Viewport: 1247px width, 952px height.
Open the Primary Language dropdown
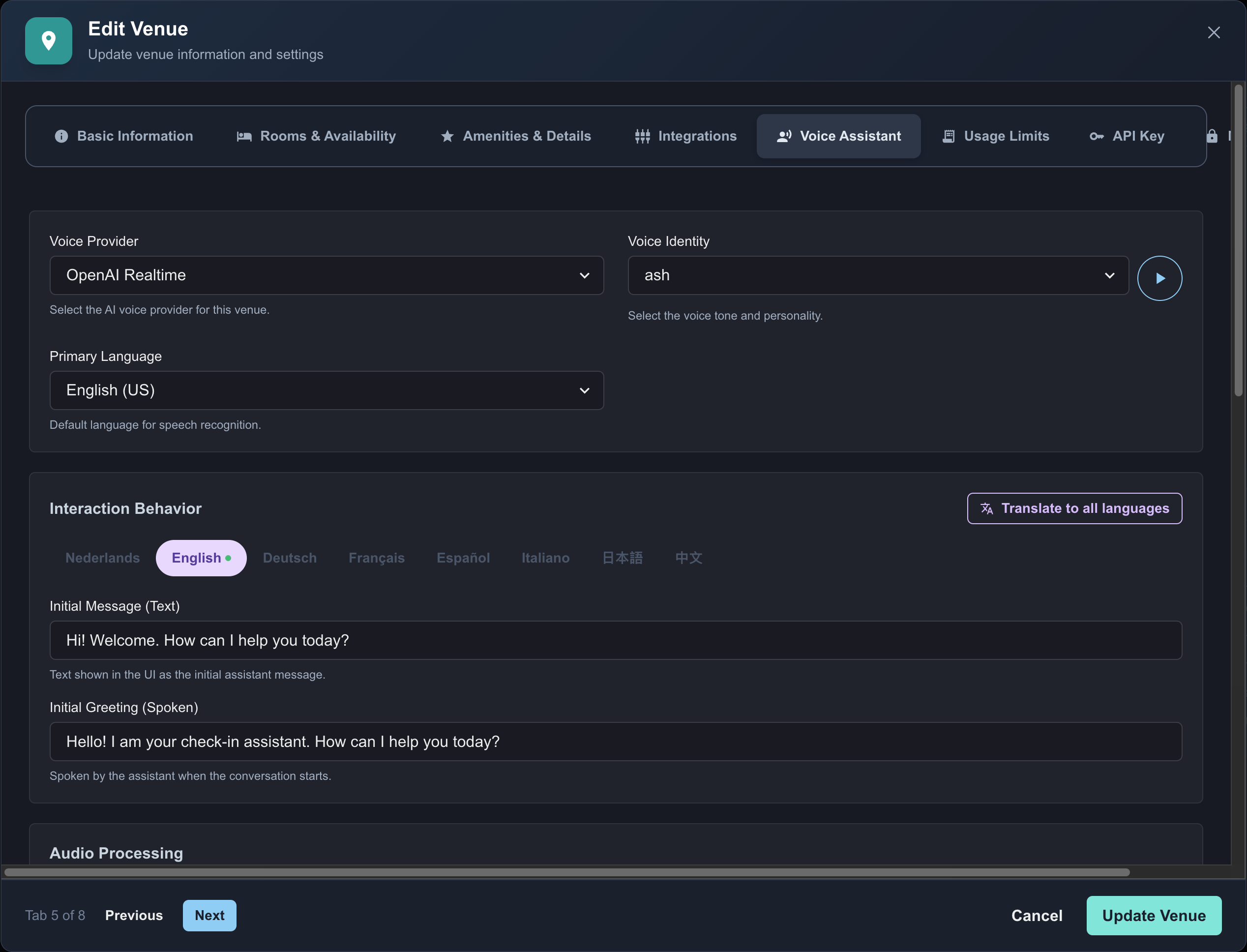click(327, 390)
